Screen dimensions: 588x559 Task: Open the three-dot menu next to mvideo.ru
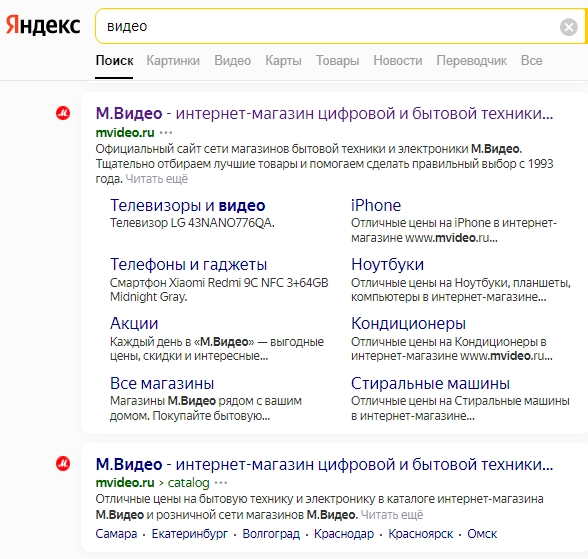[166, 132]
